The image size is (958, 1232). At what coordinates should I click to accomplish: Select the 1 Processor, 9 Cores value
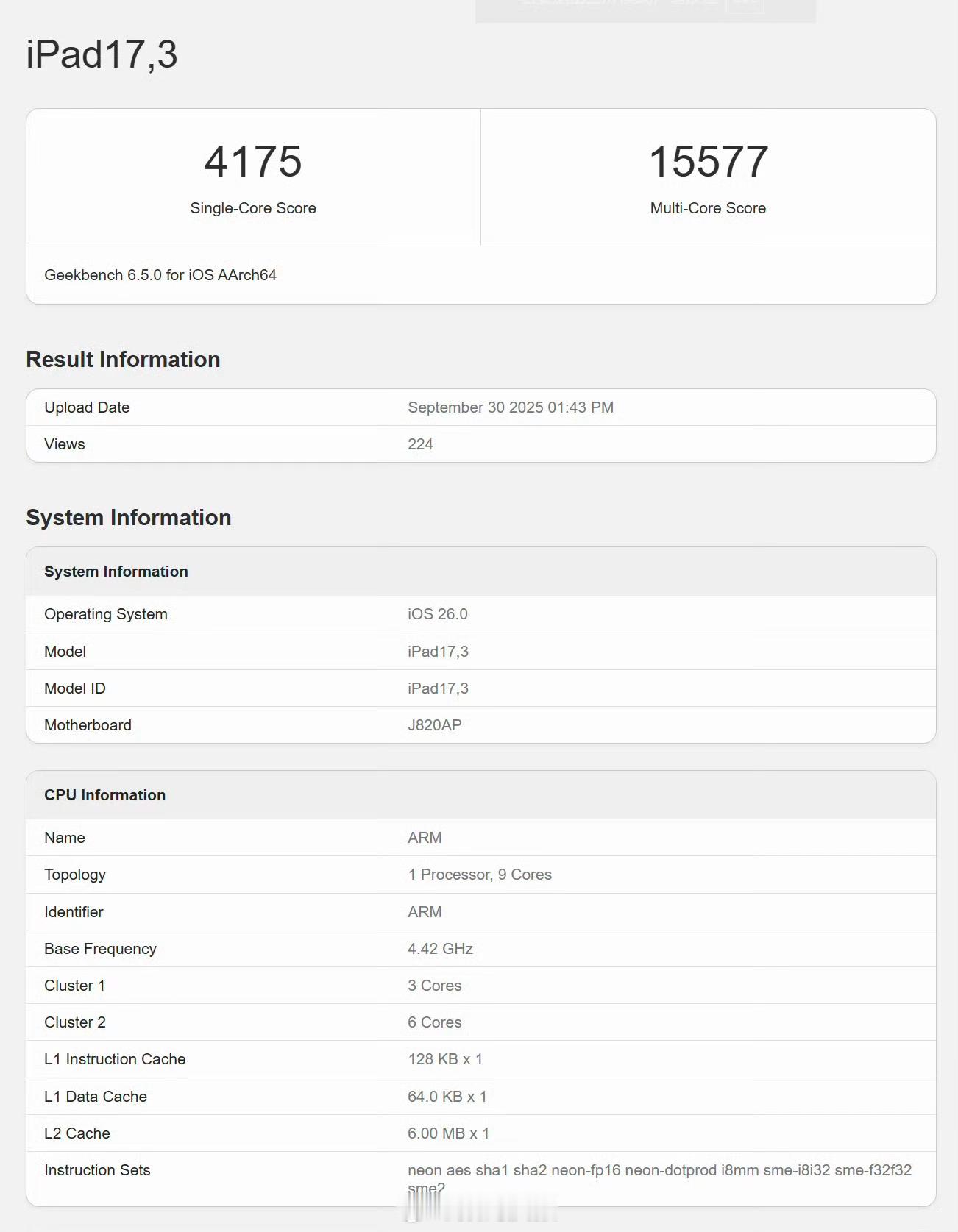[x=480, y=875]
